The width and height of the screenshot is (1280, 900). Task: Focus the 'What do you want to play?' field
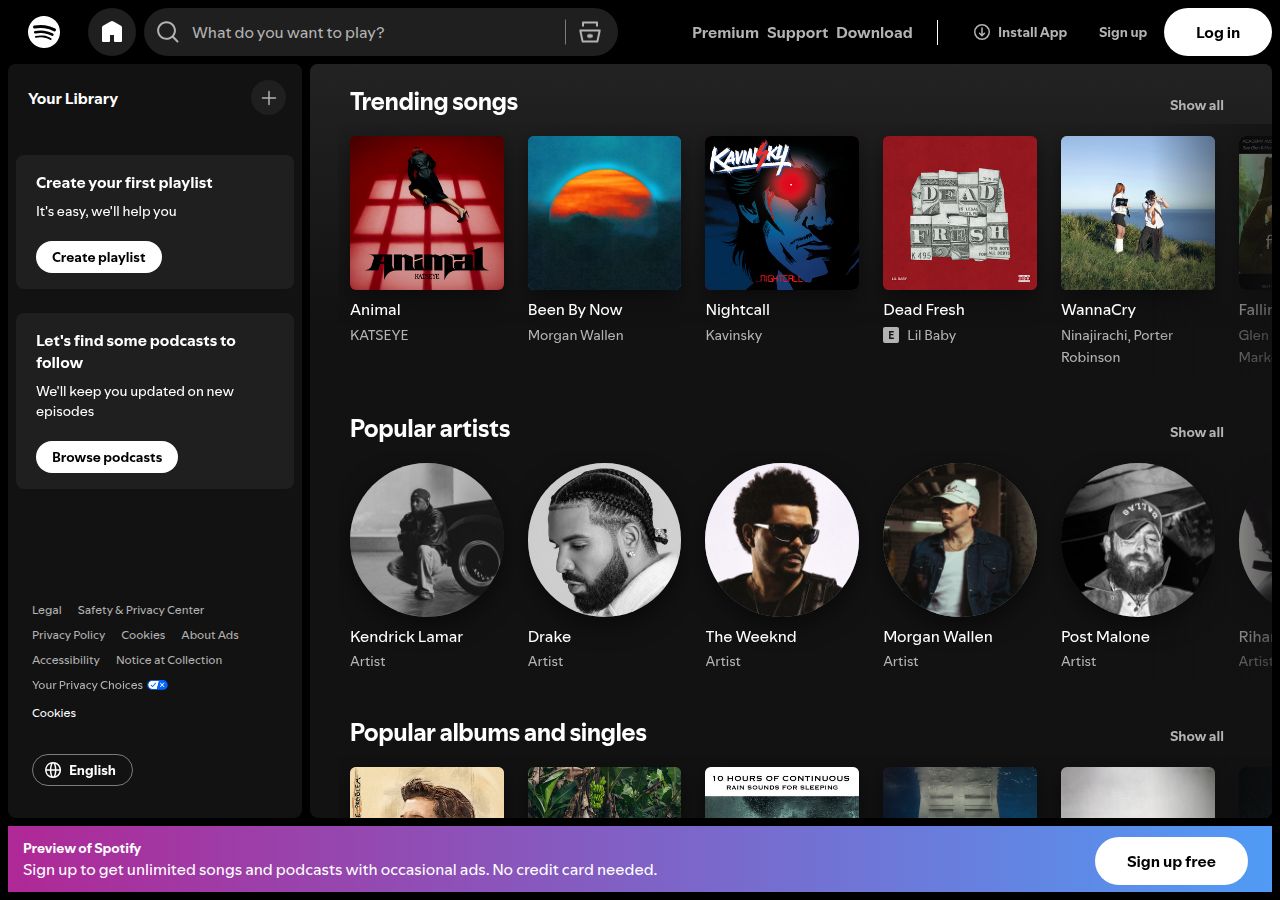tap(380, 32)
